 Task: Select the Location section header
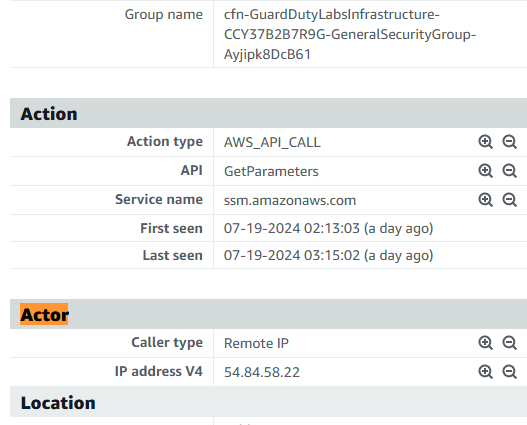click(58, 402)
